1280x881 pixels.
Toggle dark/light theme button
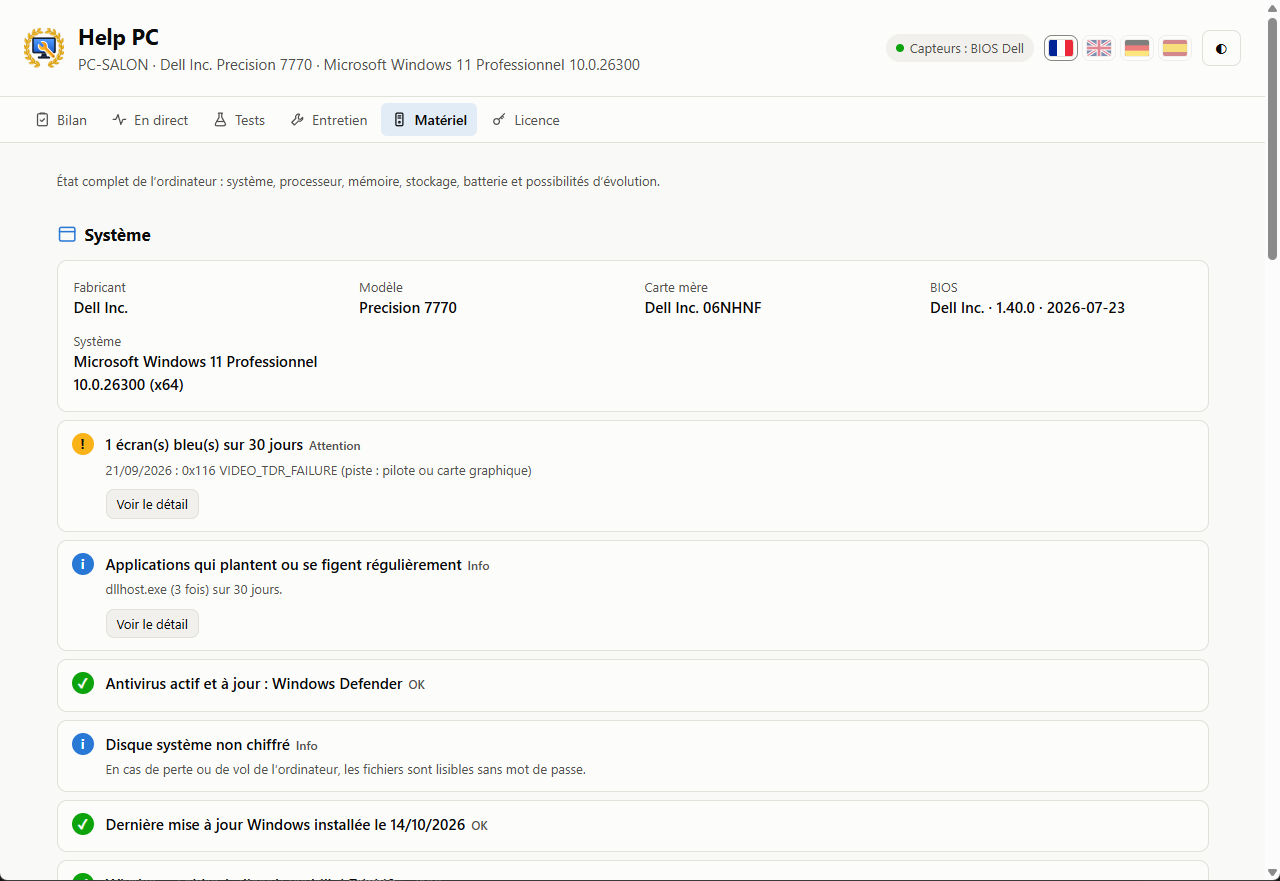(1221, 48)
